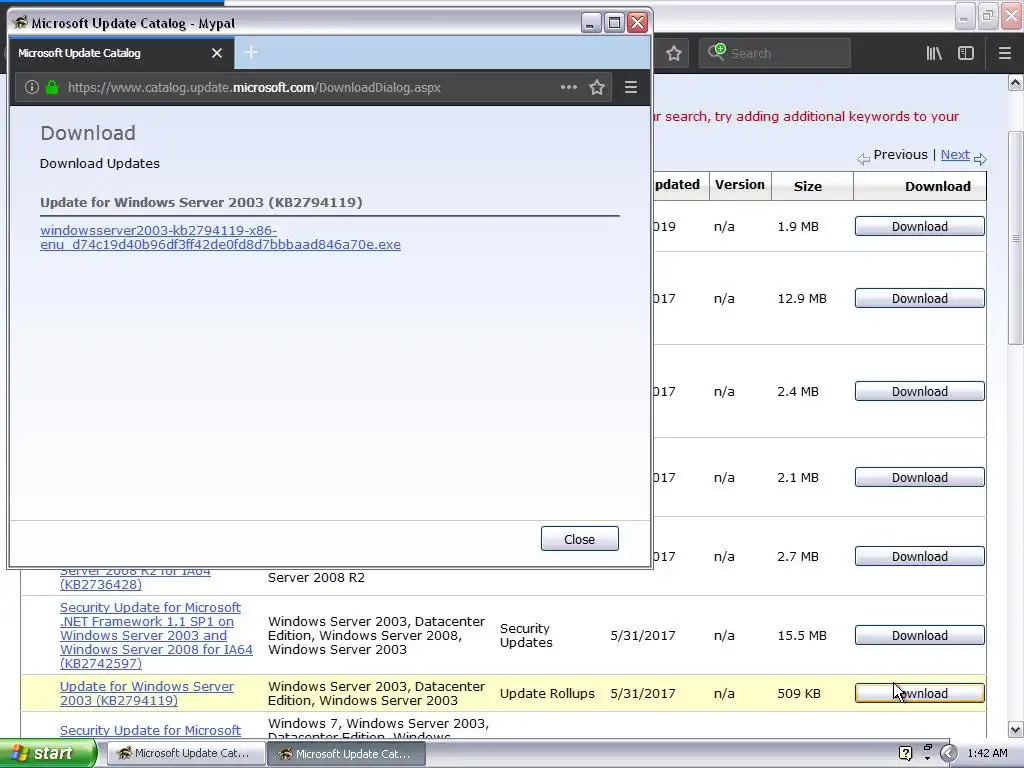Switch to first Microsoft Update Cat taskbar item
Viewport: 1024px width, 768px height.
[184, 754]
